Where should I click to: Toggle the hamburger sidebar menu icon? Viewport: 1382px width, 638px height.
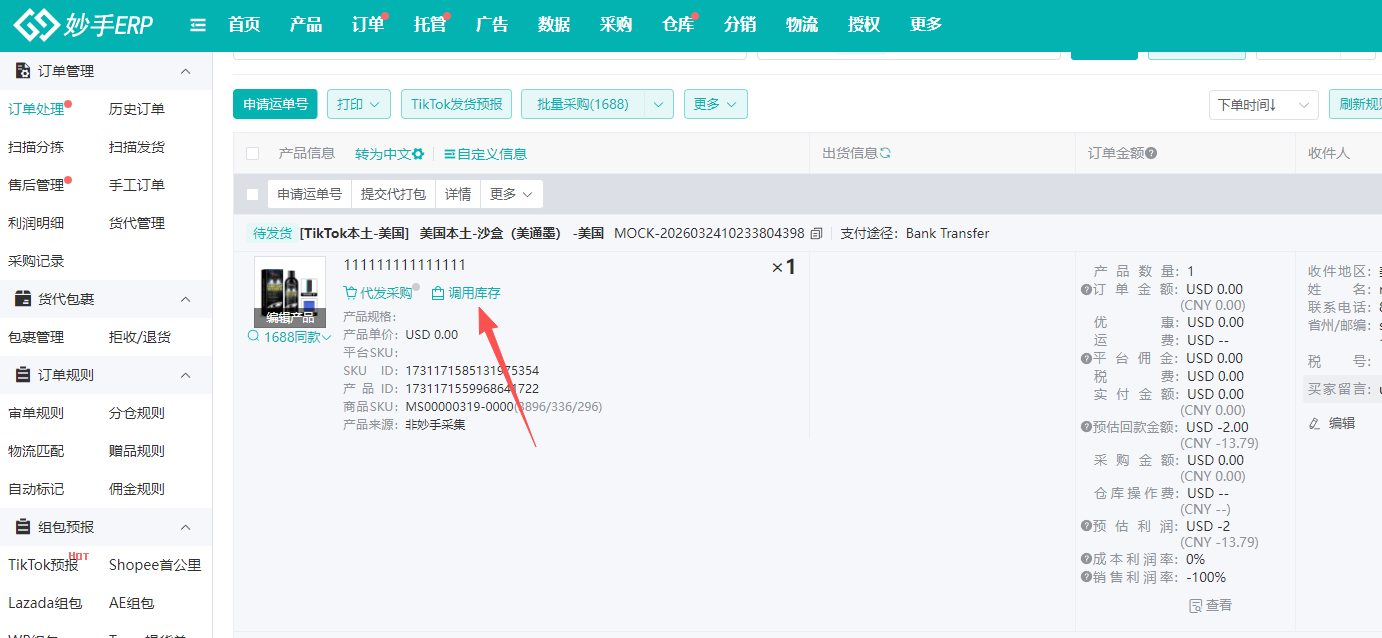pos(198,25)
